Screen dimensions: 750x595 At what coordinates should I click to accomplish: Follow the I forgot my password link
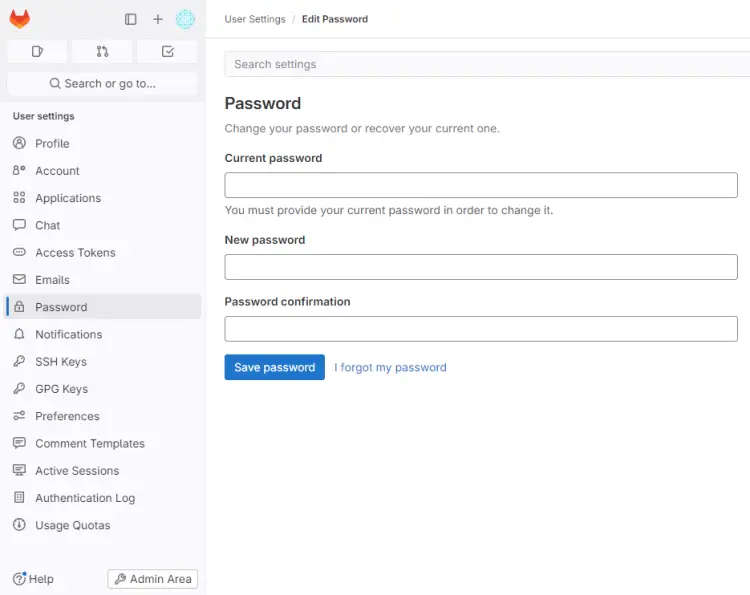click(390, 367)
